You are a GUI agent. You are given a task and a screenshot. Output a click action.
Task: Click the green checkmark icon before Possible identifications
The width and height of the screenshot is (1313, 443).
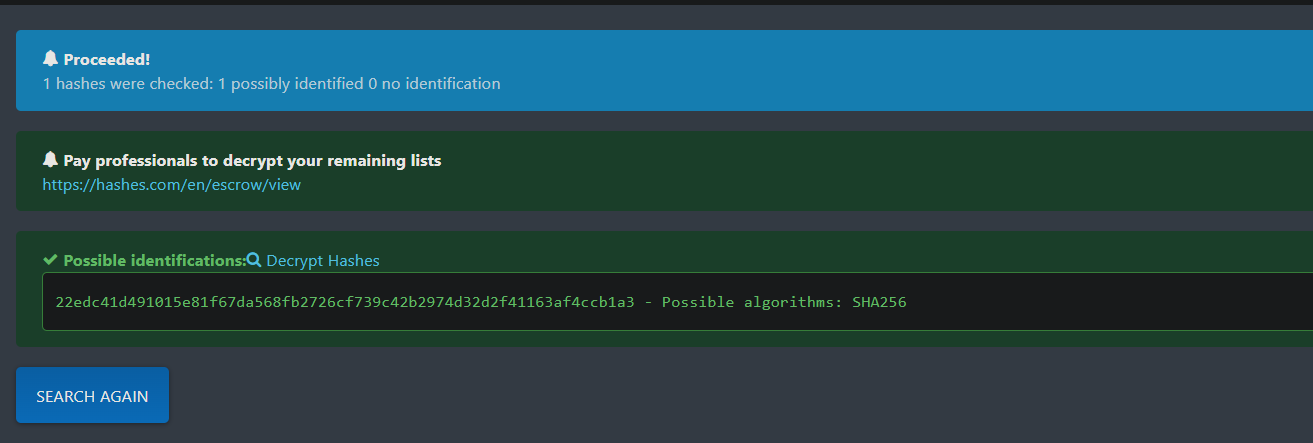50,260
